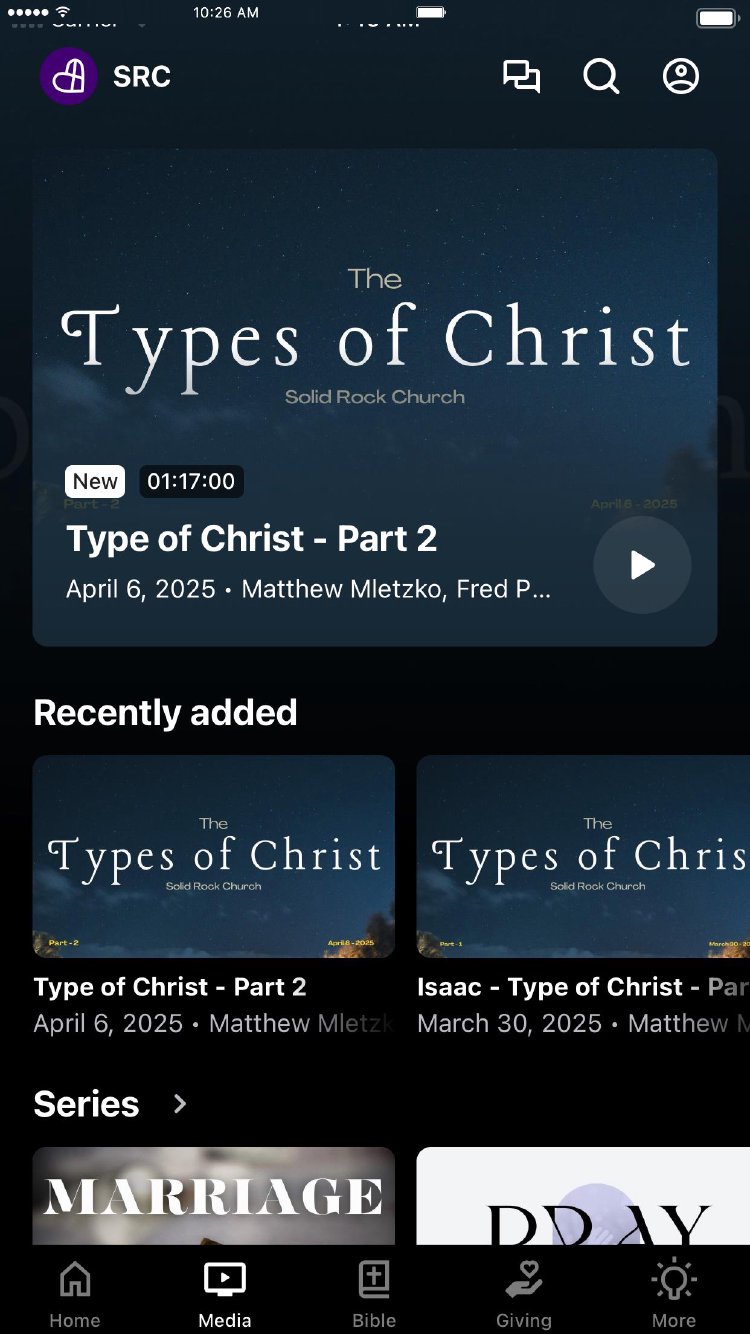Tap the featured Types of Christ banner
Viewport: 750px width, 1334px height.
(x=375, y=330)
